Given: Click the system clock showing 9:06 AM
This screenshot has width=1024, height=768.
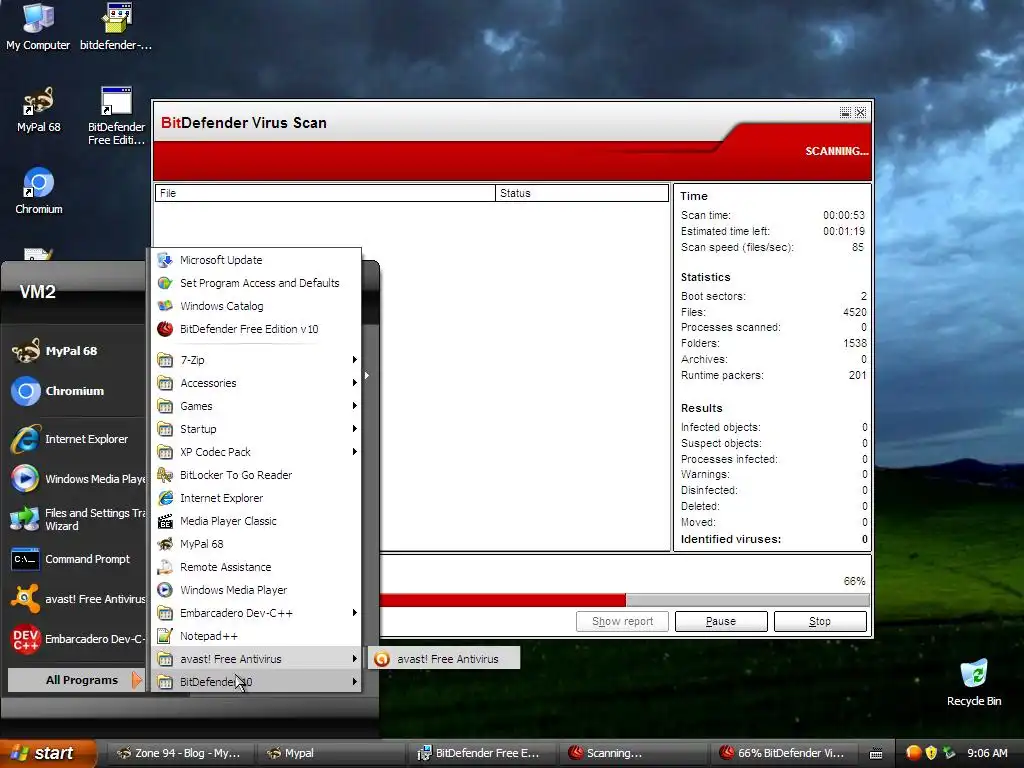Looking at the screenshot, I should (987, 753).
